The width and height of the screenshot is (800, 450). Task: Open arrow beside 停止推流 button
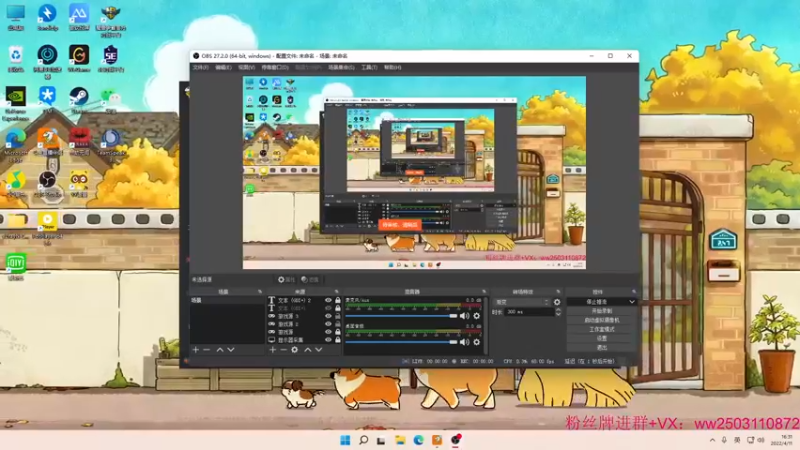(x=632, y=302)
